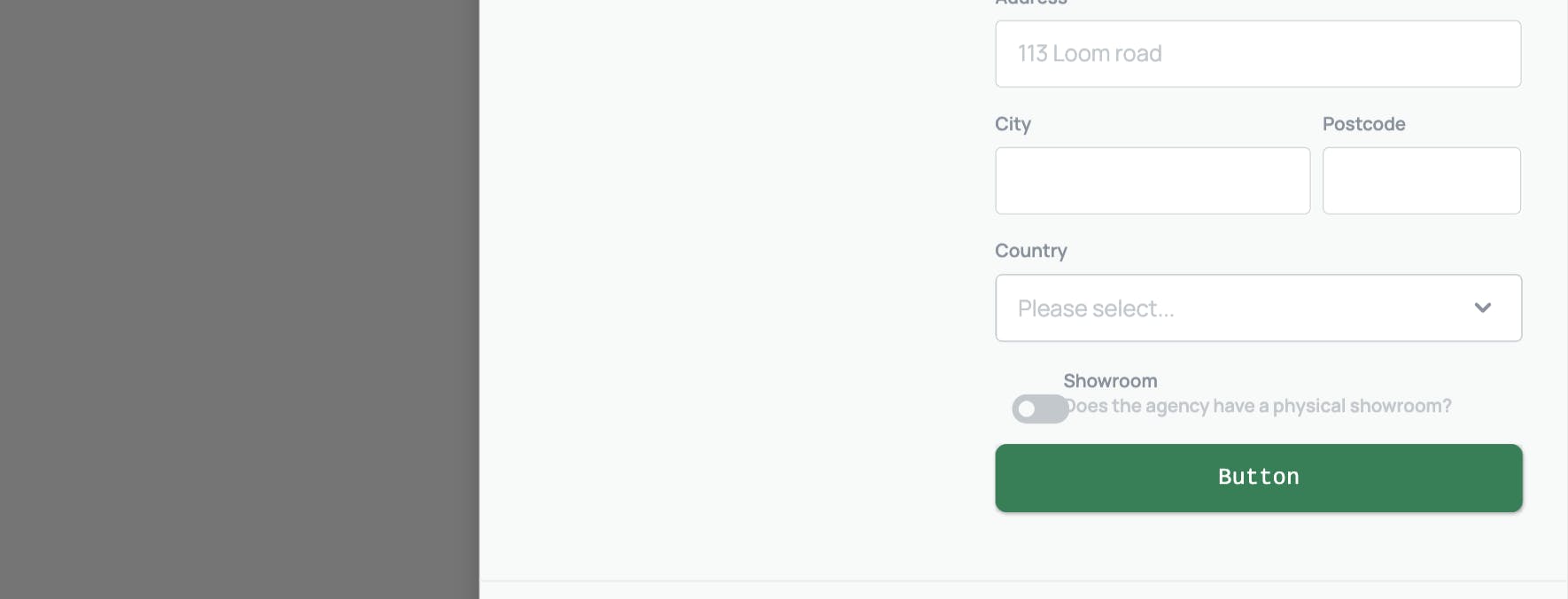Click the City field label
The height and width of the screenshot is (599, 1568).
pyautogui.click(x=1013, y=124)
